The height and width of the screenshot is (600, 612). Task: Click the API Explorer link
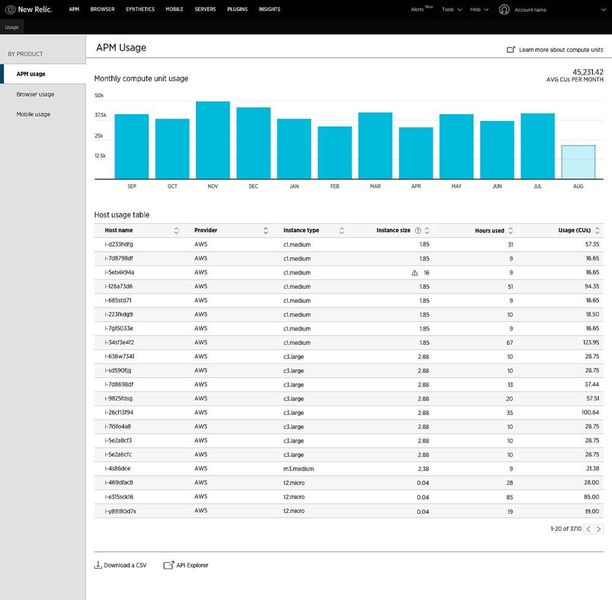click(x=192, y=565)
